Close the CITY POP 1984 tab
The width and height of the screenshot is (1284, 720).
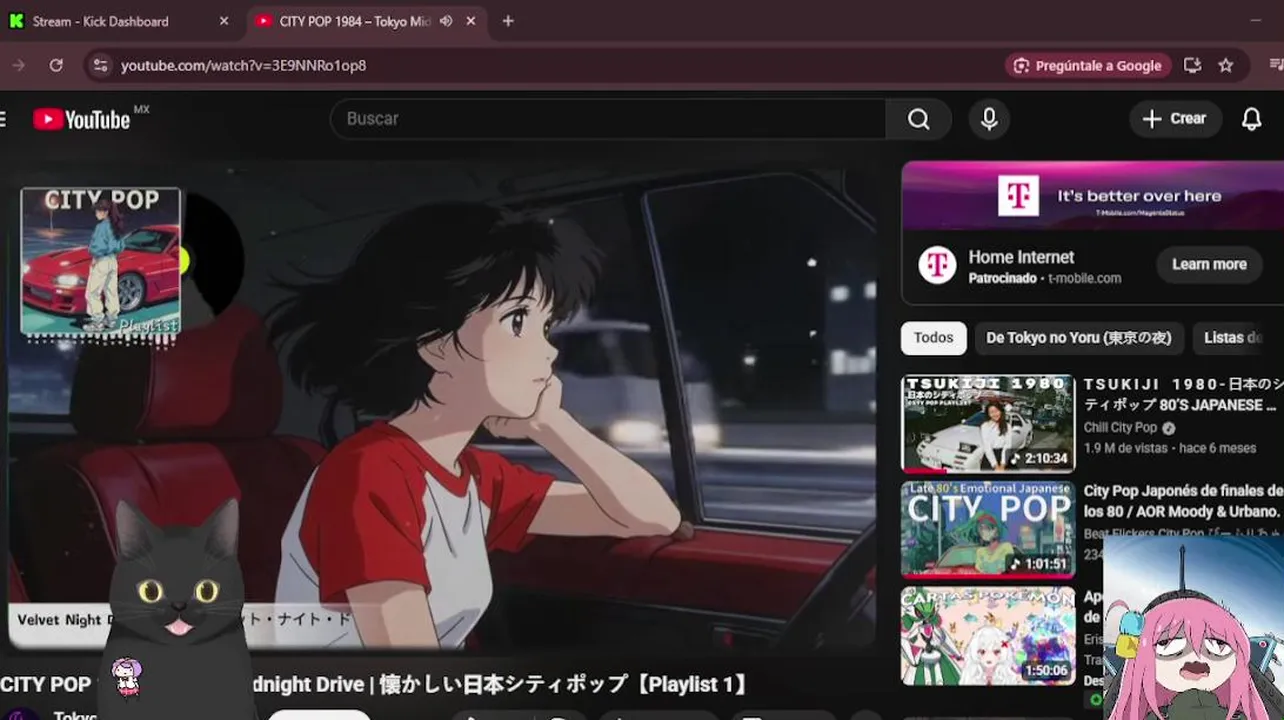point(471,21)
